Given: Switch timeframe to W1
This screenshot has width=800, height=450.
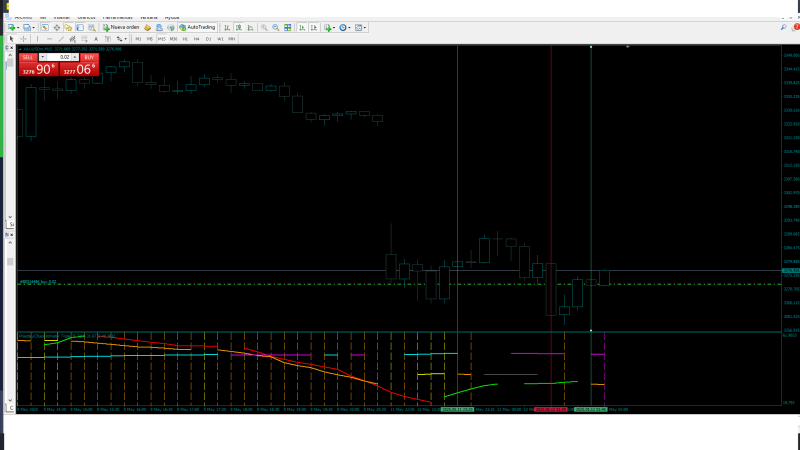Looking at the screenshot, I should coord(220,39).
